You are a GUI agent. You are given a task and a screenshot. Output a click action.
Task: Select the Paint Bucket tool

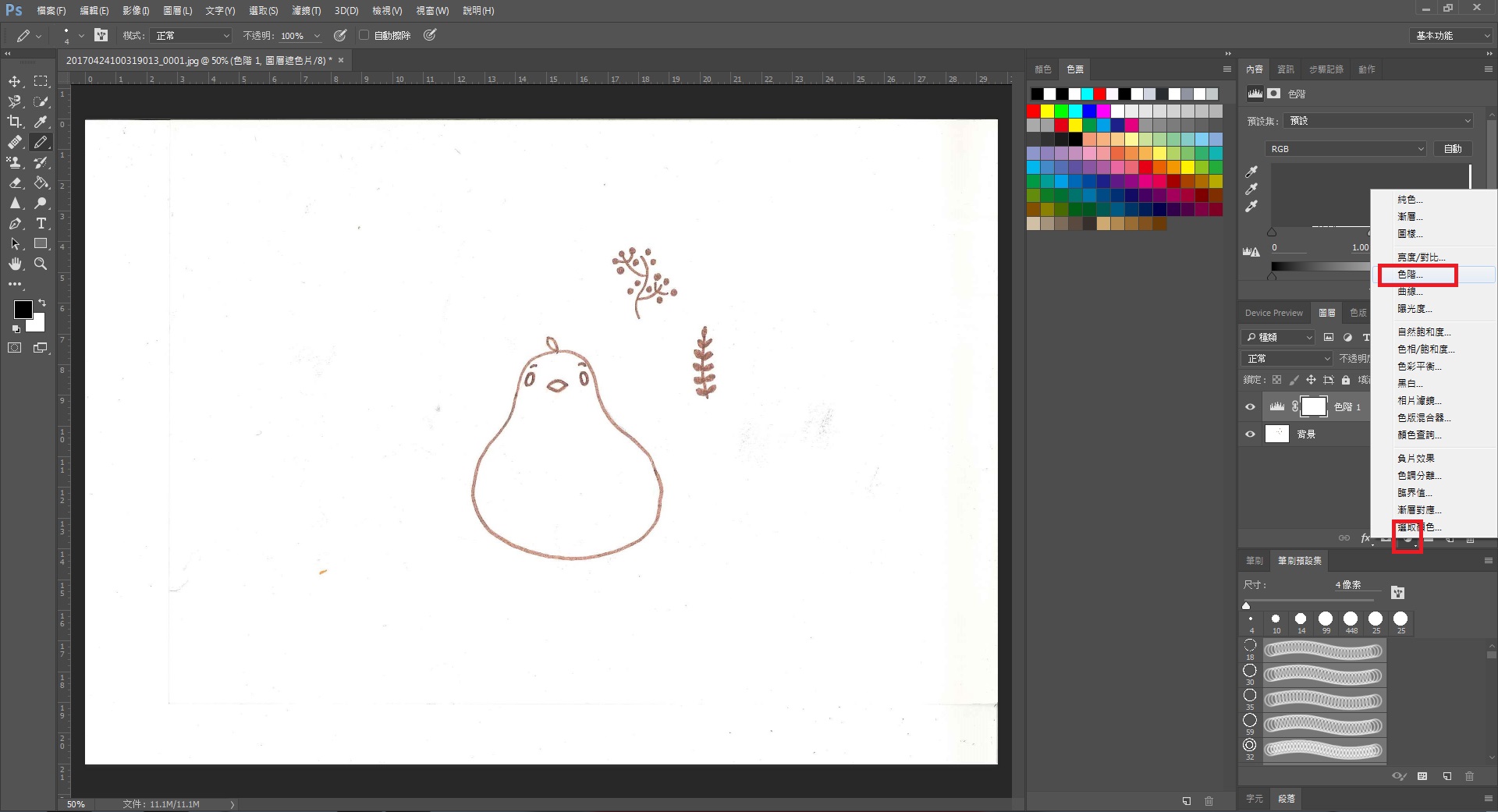pyautogui.click(x=41, y=183)
